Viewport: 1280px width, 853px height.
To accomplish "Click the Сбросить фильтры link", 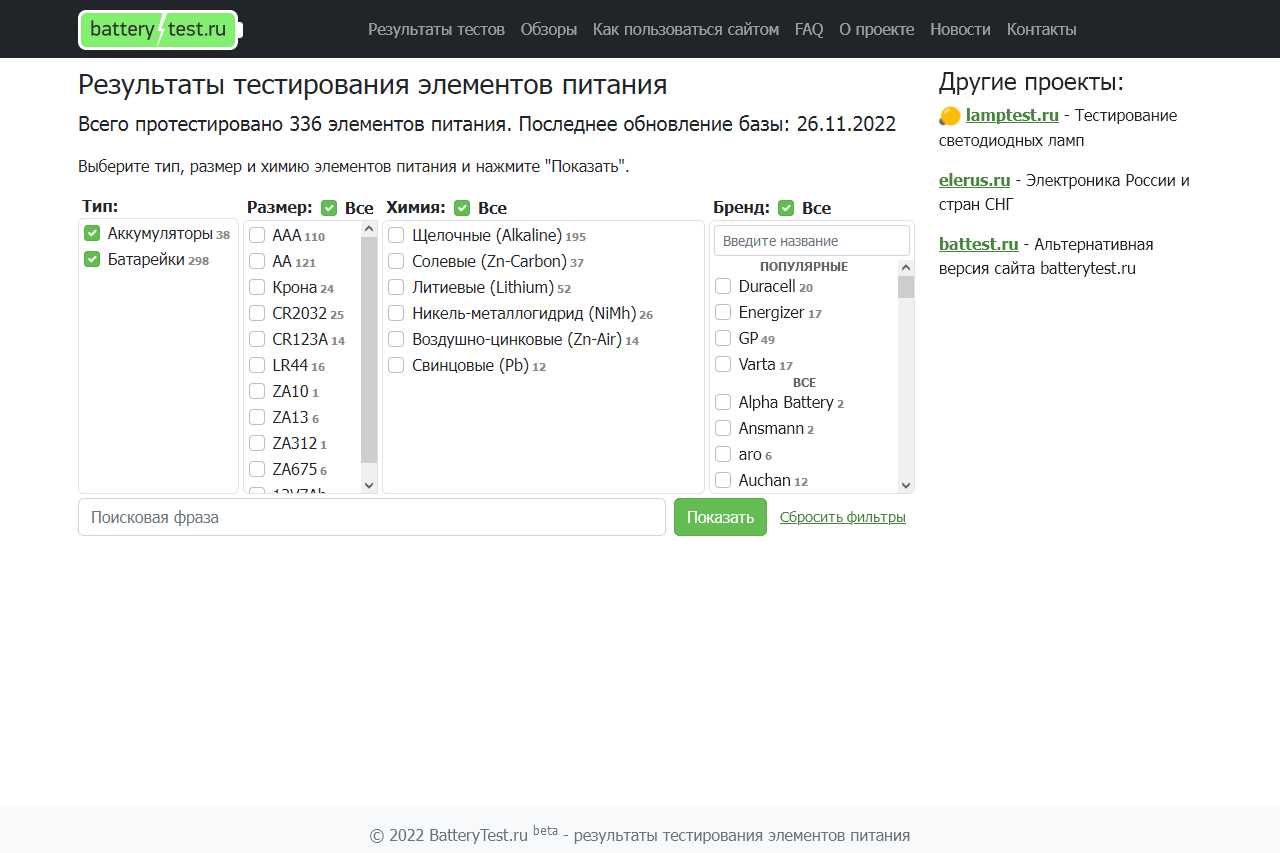I will click(843, 517).
